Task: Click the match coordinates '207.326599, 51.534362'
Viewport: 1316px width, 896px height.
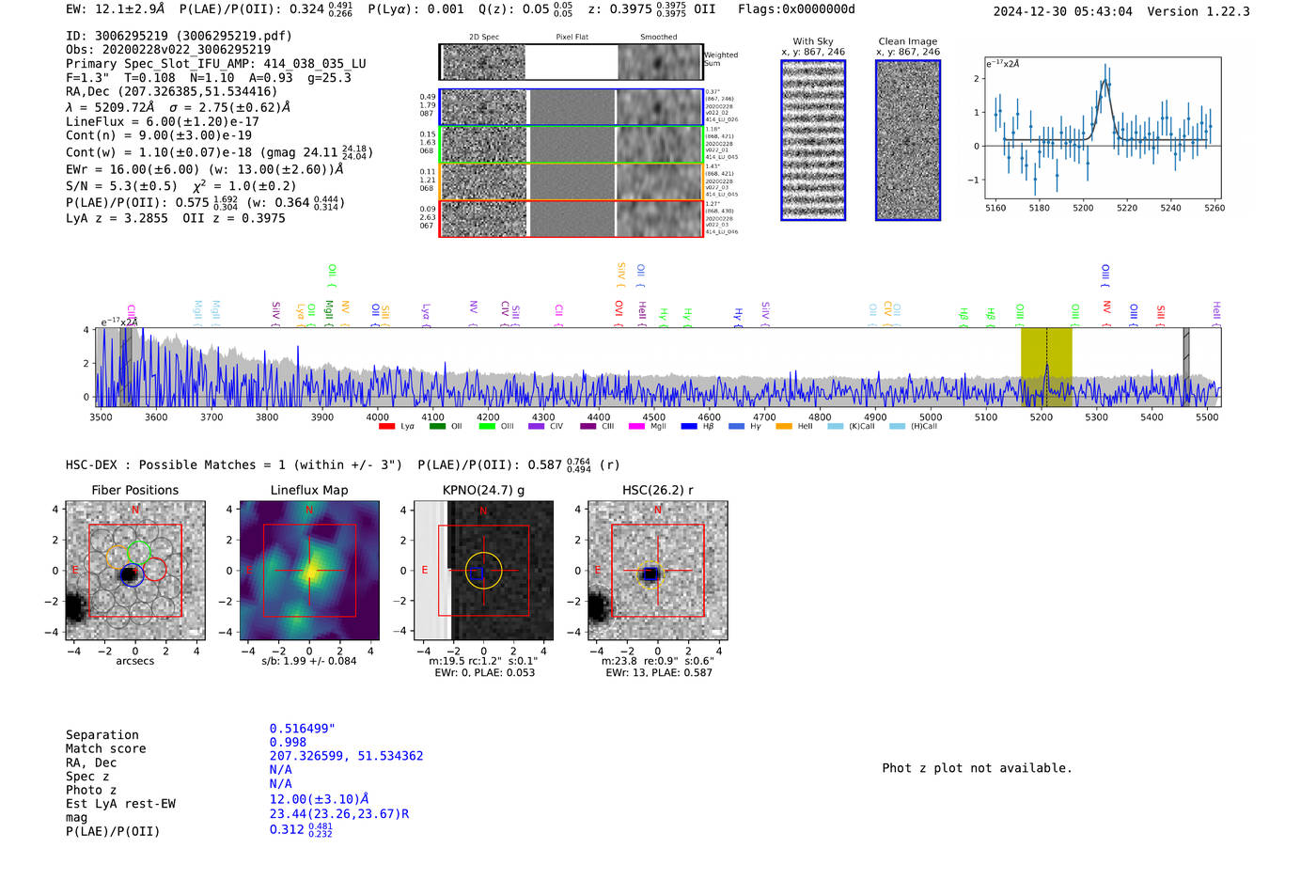Action: pos(346,756)
